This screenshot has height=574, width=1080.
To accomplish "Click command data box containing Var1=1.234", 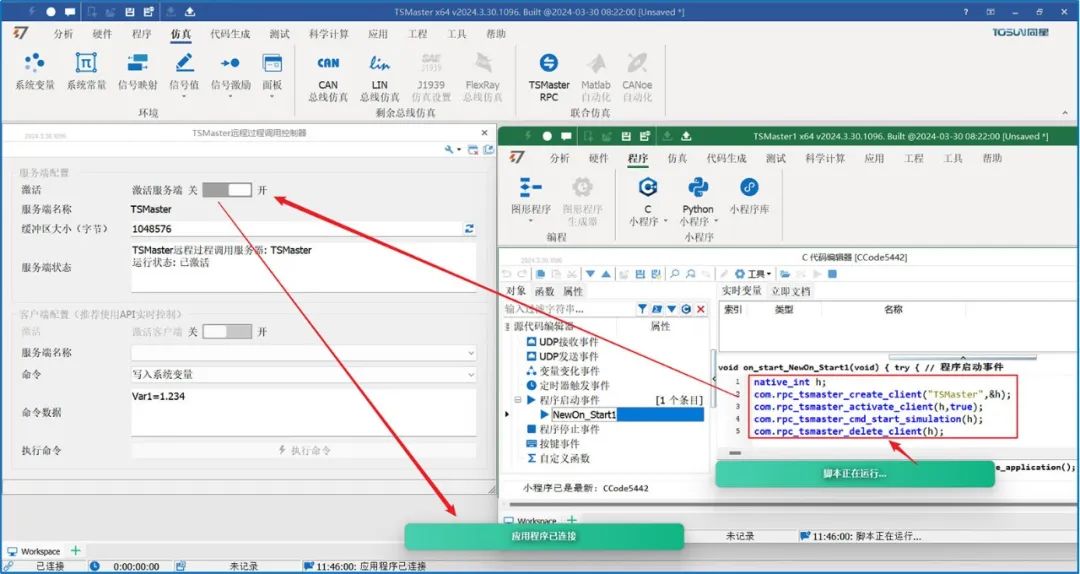I will [303, 412].
